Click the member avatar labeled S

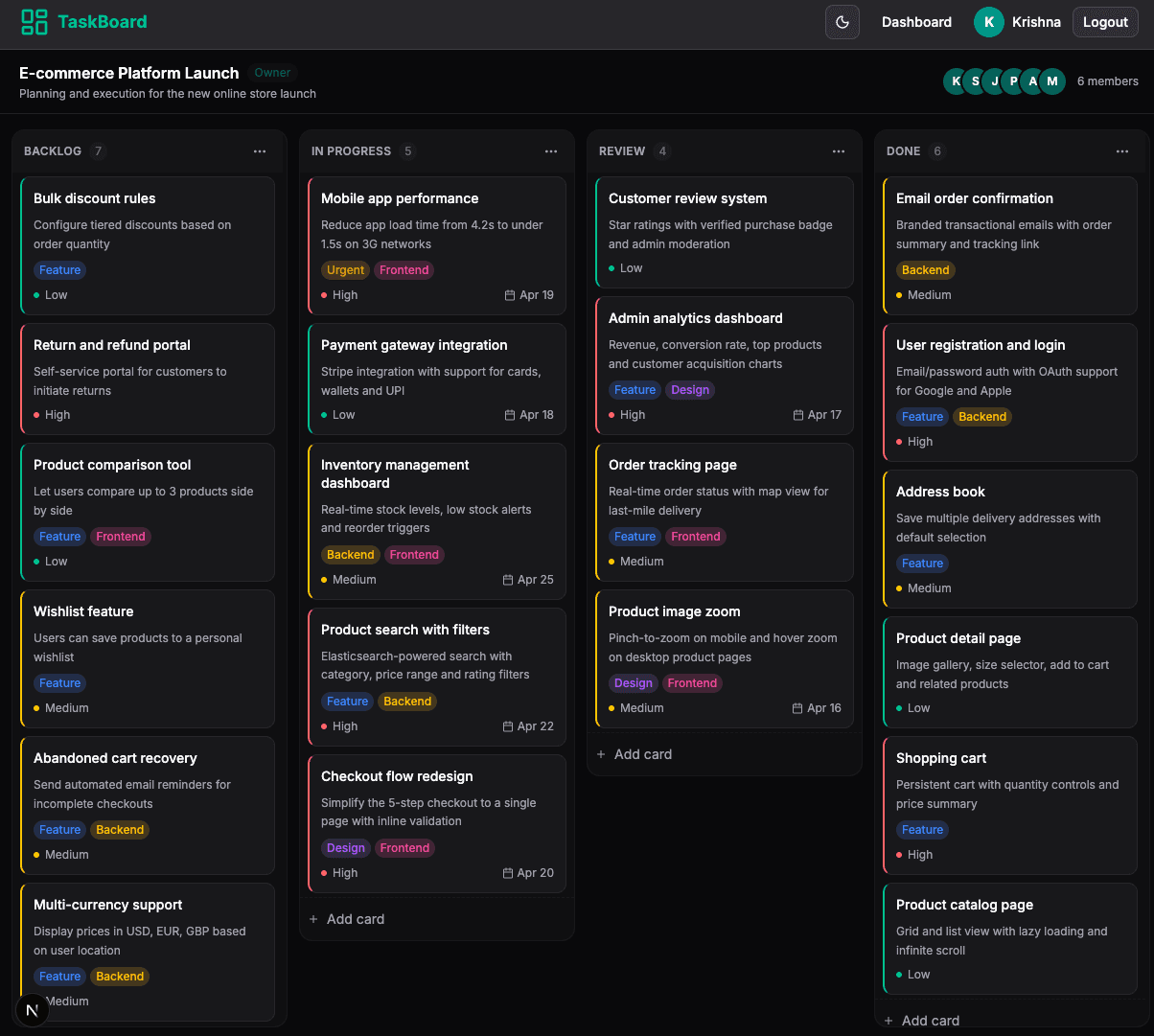(975, 81)
